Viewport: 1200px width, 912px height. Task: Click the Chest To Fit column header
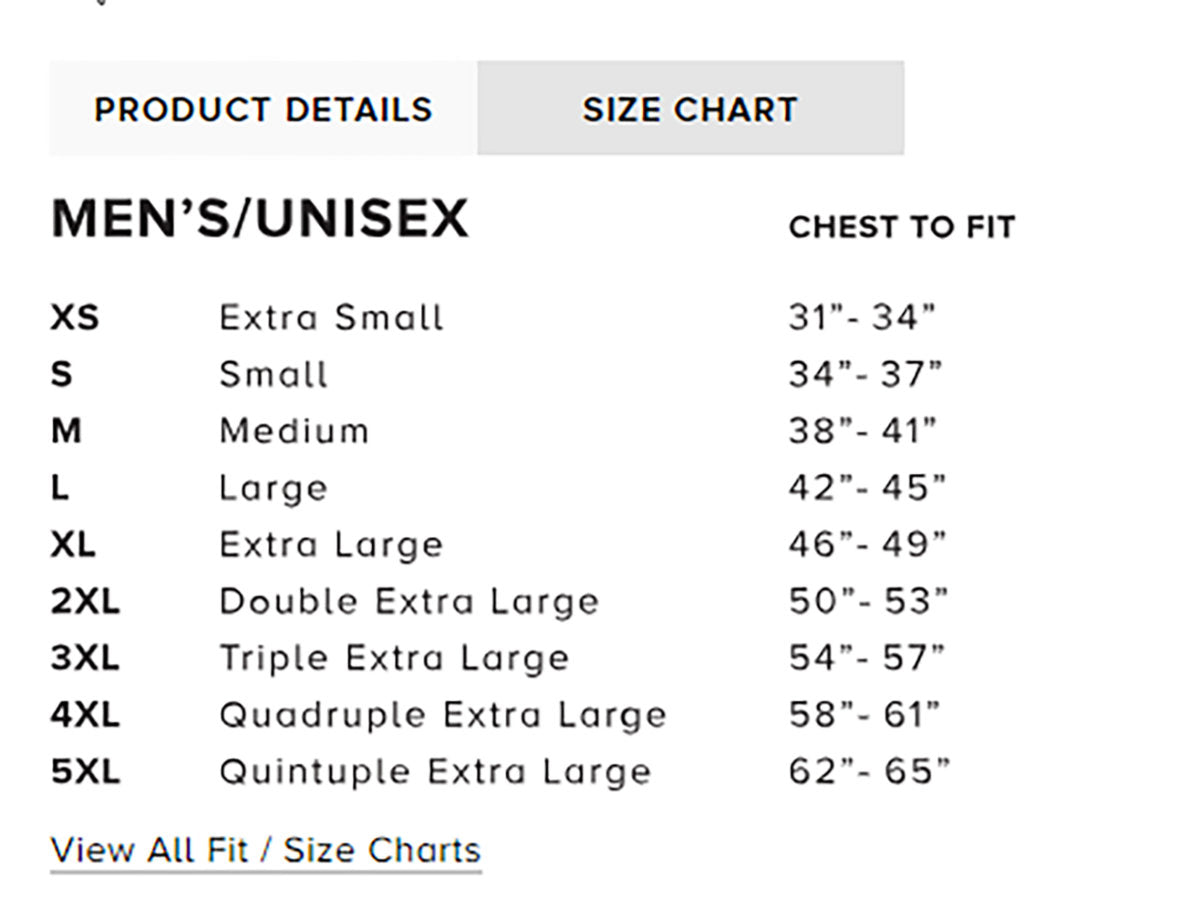901,228
